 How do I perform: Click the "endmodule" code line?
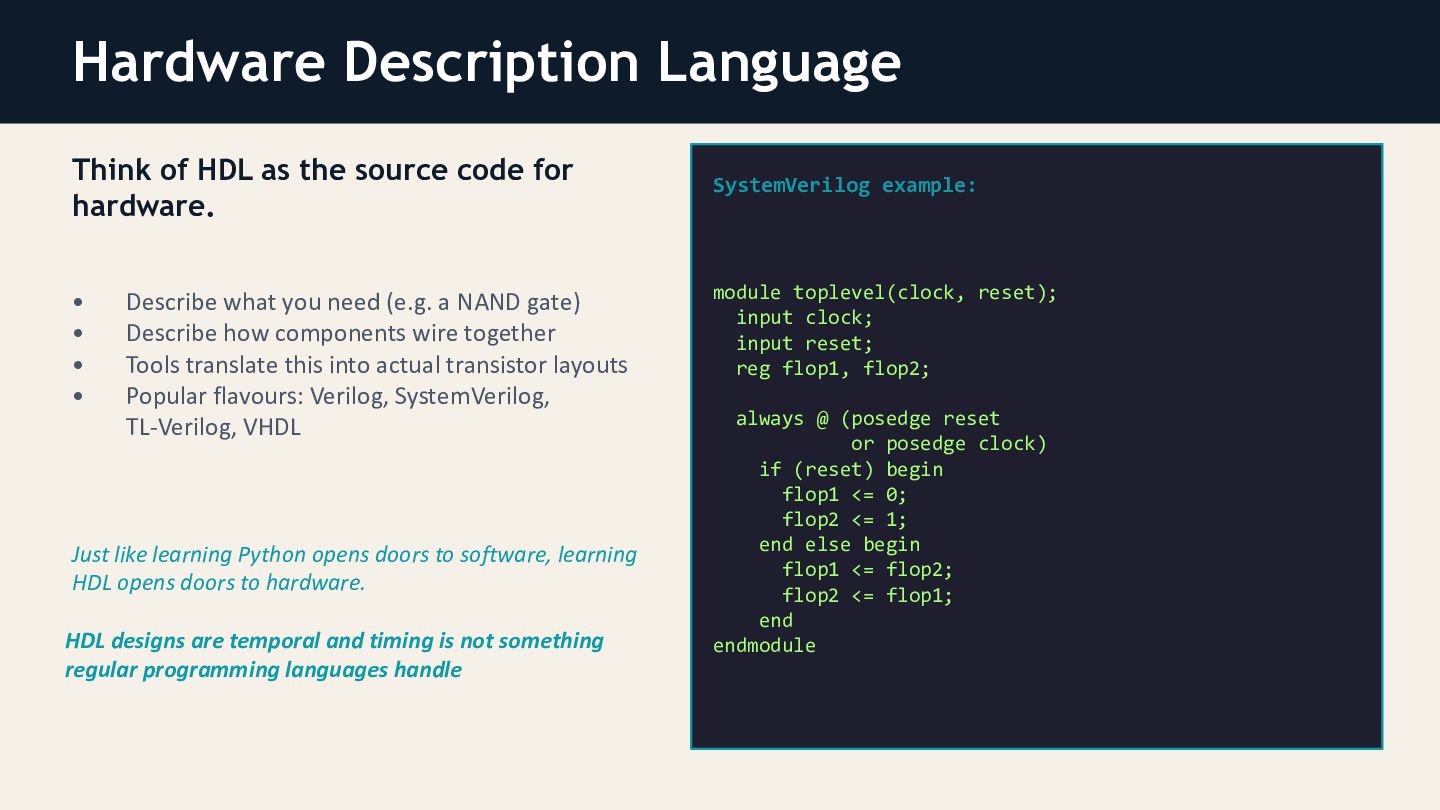[764, 646]
